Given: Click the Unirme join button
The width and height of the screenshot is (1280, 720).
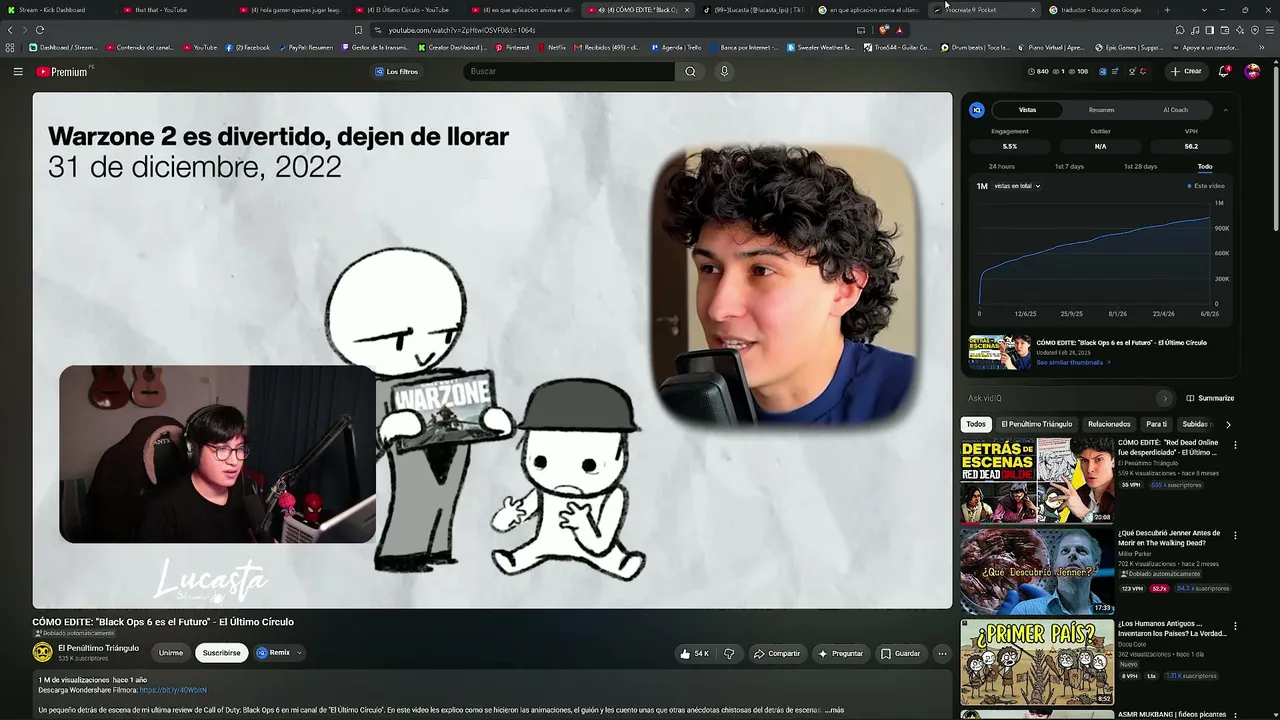Looking at the screenshot, I should [x=171, y=653].
